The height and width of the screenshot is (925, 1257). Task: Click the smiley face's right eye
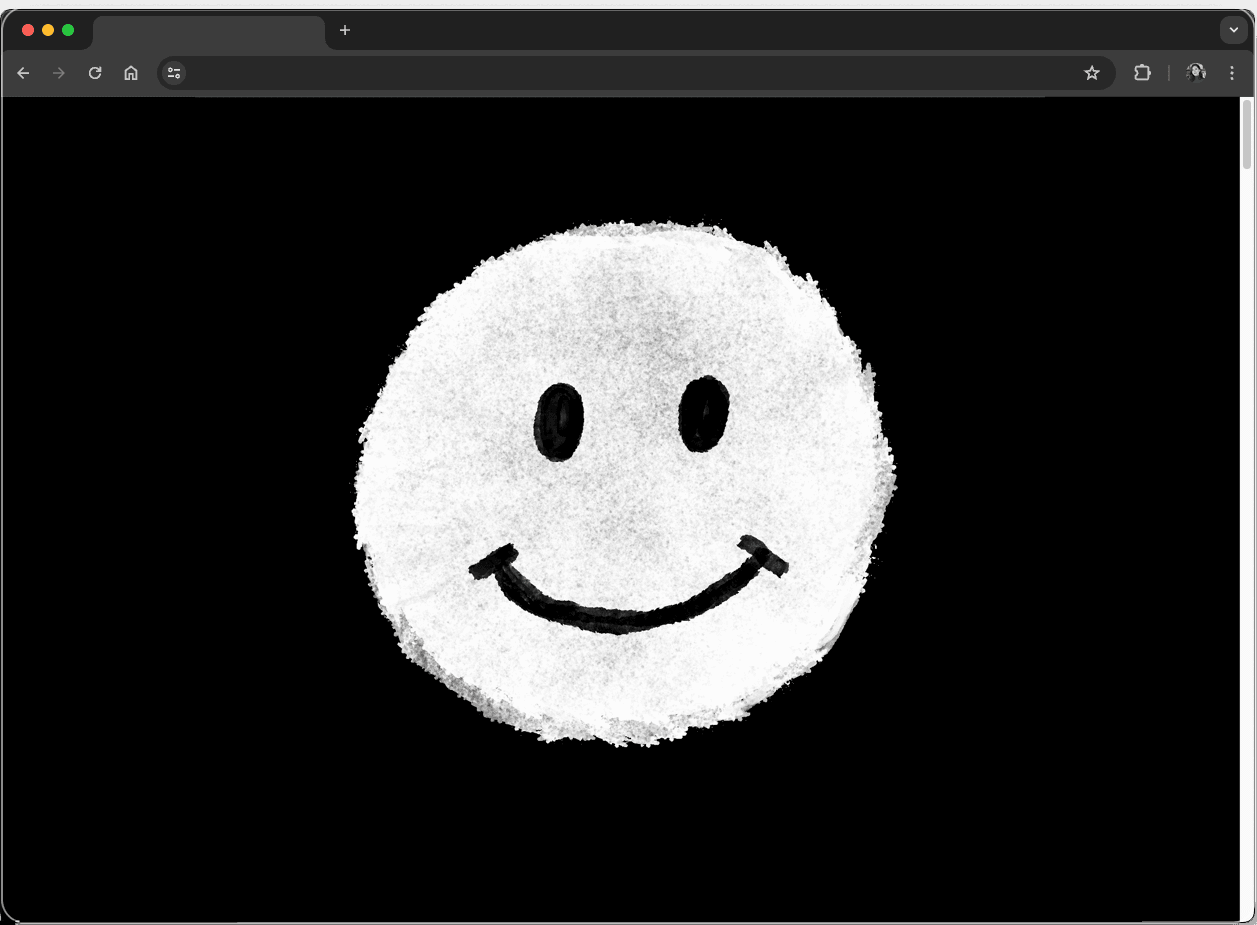pyautogui.click(x=704, y=414)
